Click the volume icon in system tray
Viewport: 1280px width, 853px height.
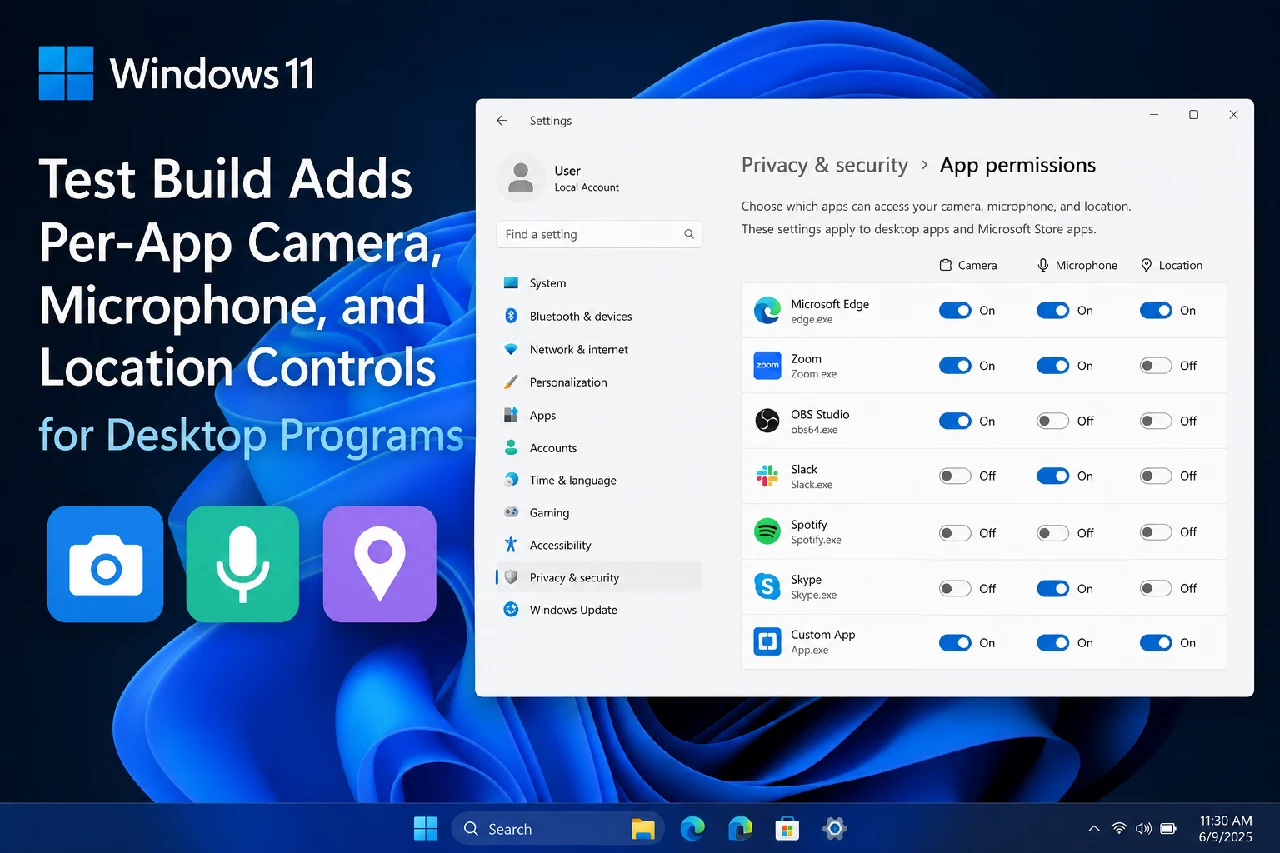pos(1143,829)
